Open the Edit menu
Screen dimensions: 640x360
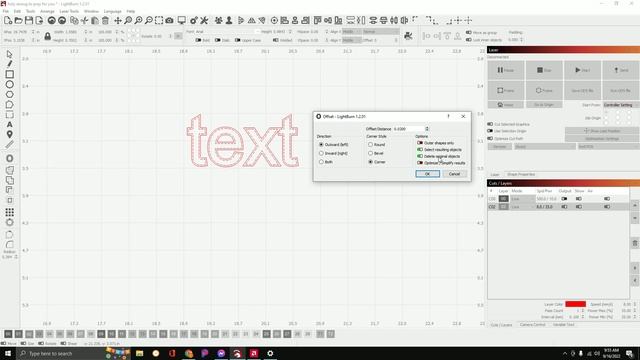(x=17, y=11)
